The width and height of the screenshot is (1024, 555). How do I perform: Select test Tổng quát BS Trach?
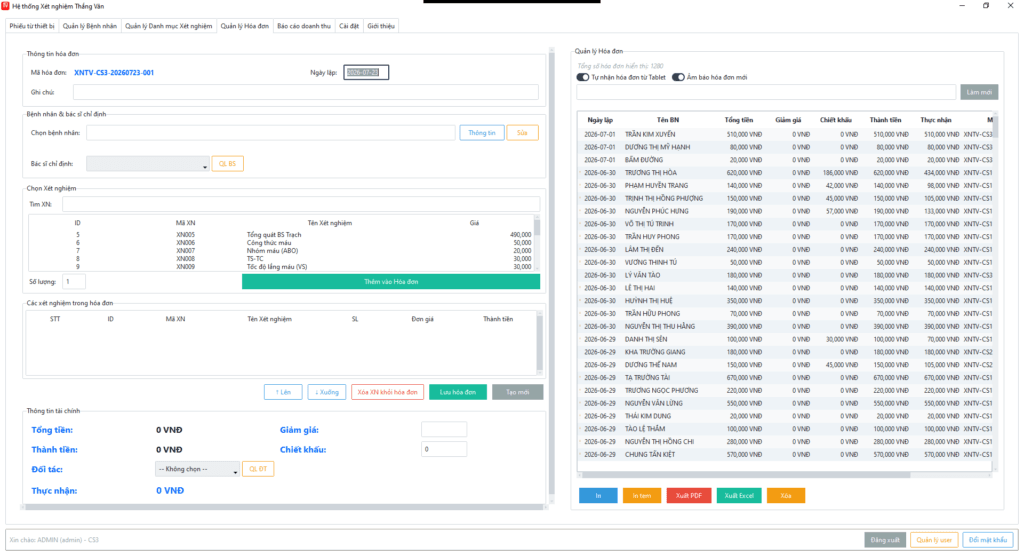pos(282,234)
